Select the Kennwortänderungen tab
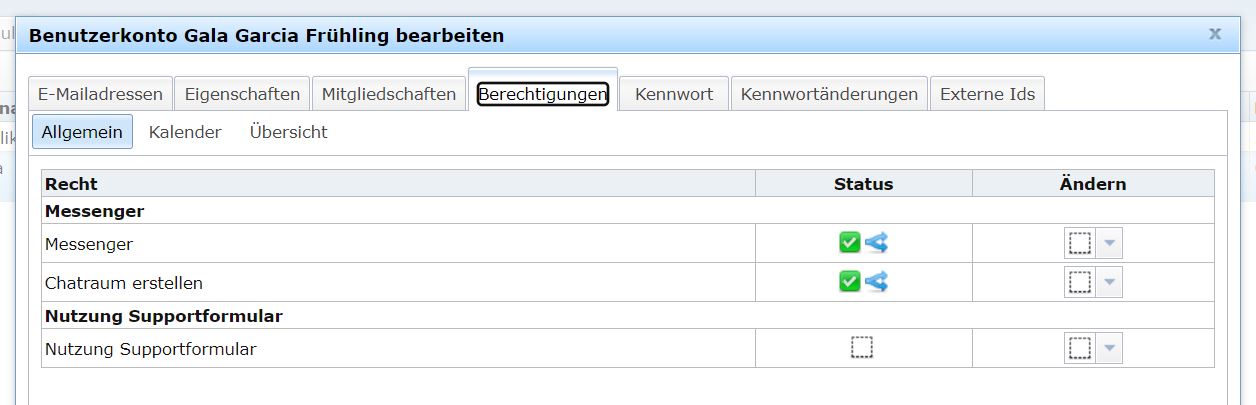 [x=829, y=94]
